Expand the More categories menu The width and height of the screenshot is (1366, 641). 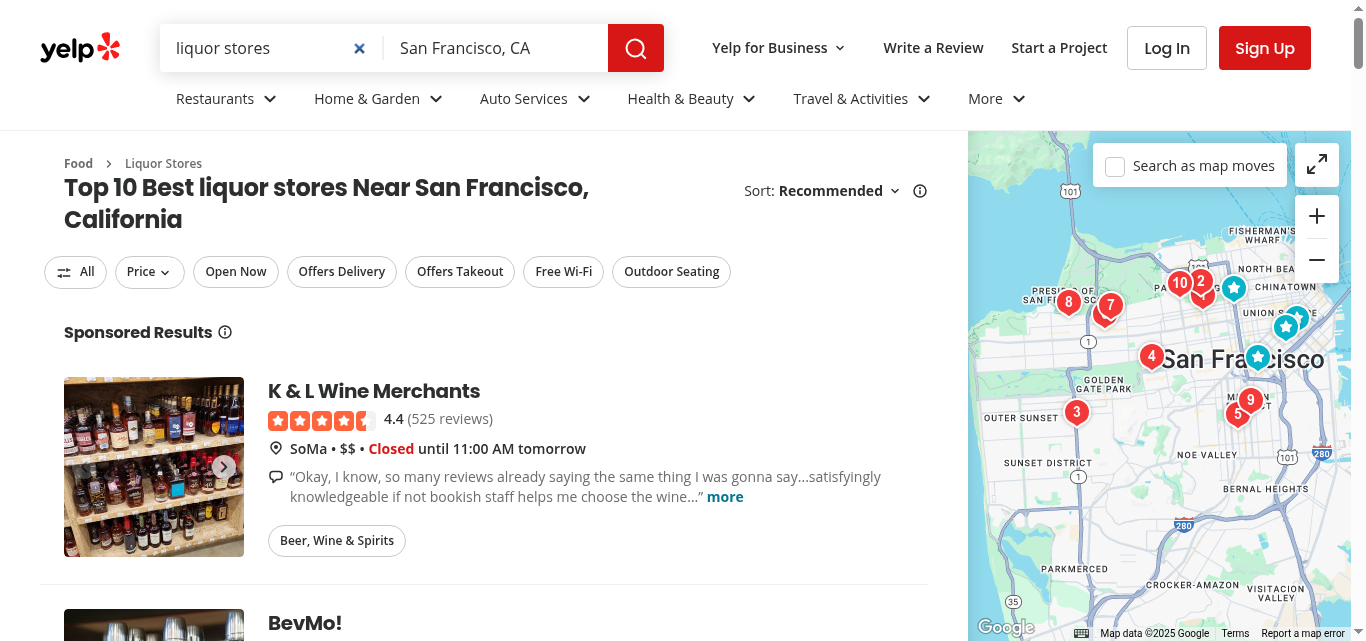[997, 99]
